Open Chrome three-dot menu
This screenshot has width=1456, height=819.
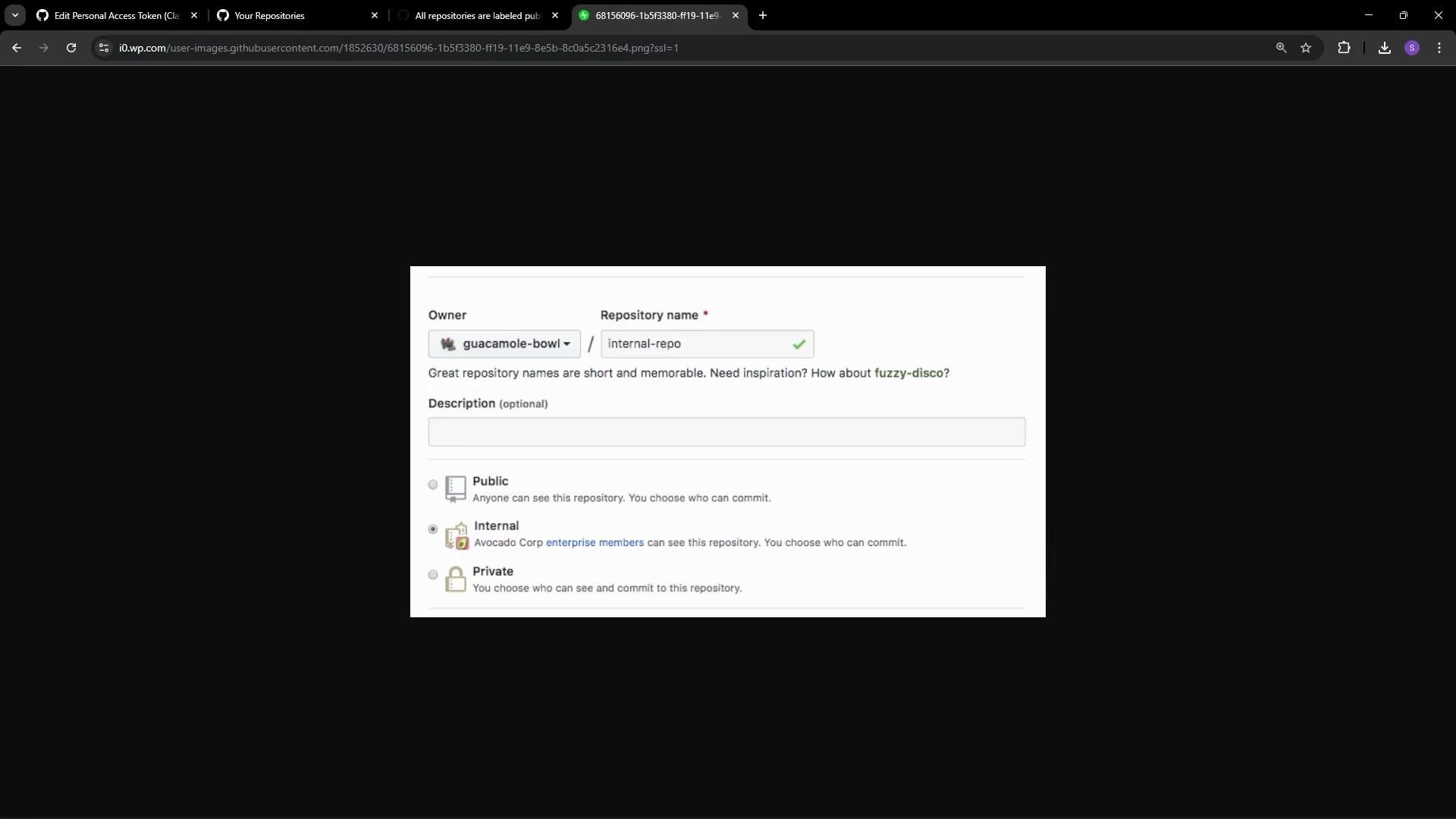[x=1439, y=48]
